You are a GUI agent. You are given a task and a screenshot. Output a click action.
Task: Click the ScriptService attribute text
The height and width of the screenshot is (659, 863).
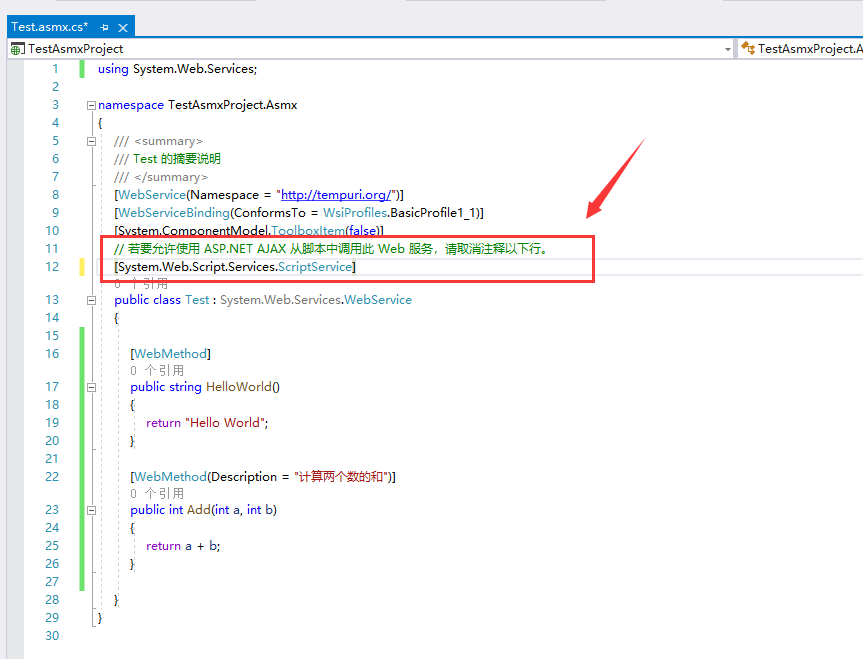(315, 267)
